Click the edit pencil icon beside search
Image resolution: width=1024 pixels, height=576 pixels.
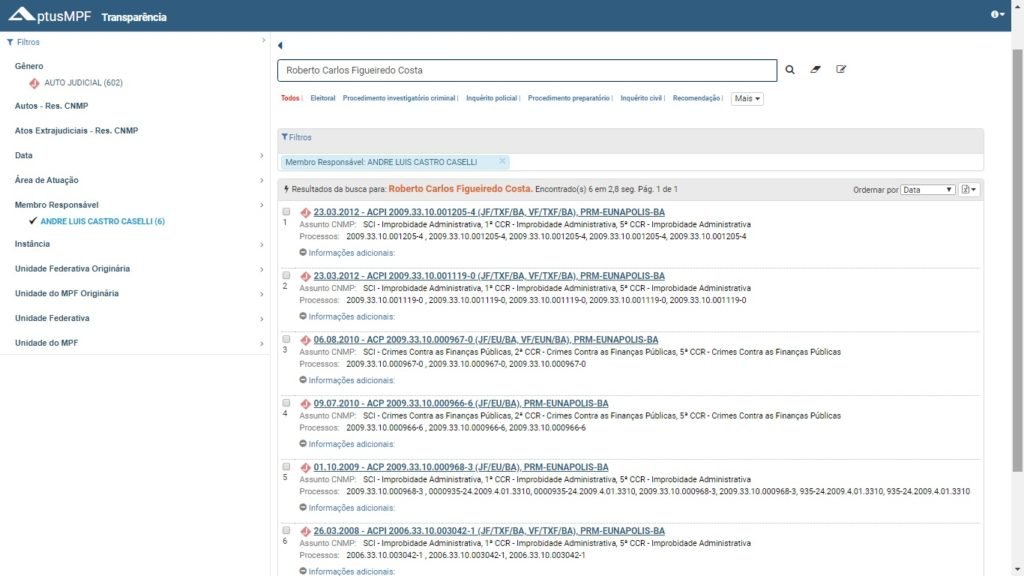[x=841, y=70]
